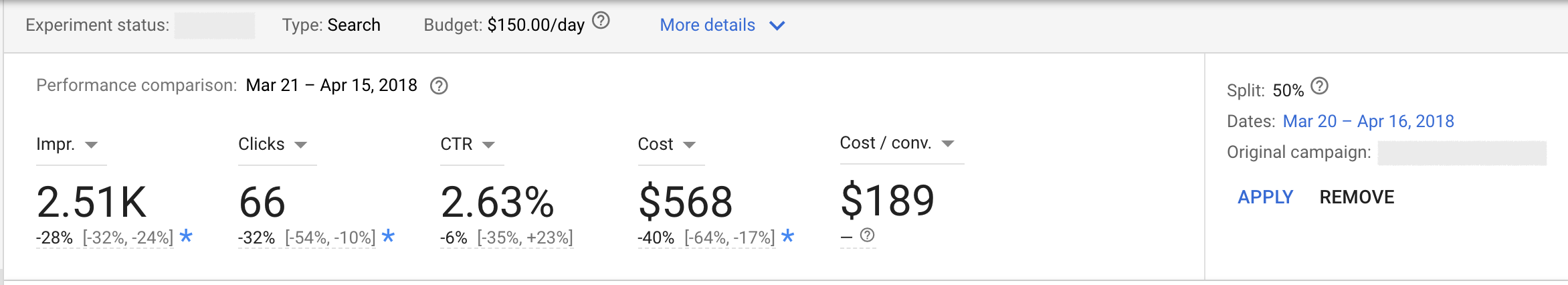
Task: Click the Performance comparison help icon
Action: 439,86
